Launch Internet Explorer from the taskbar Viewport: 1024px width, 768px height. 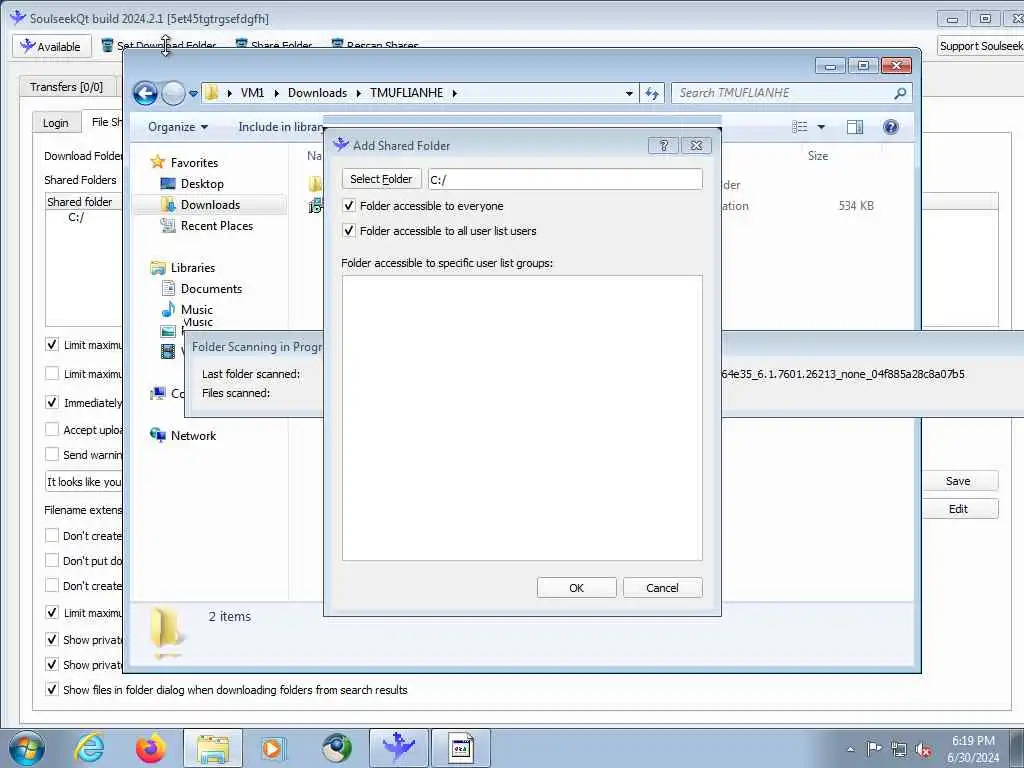[89, 748]
